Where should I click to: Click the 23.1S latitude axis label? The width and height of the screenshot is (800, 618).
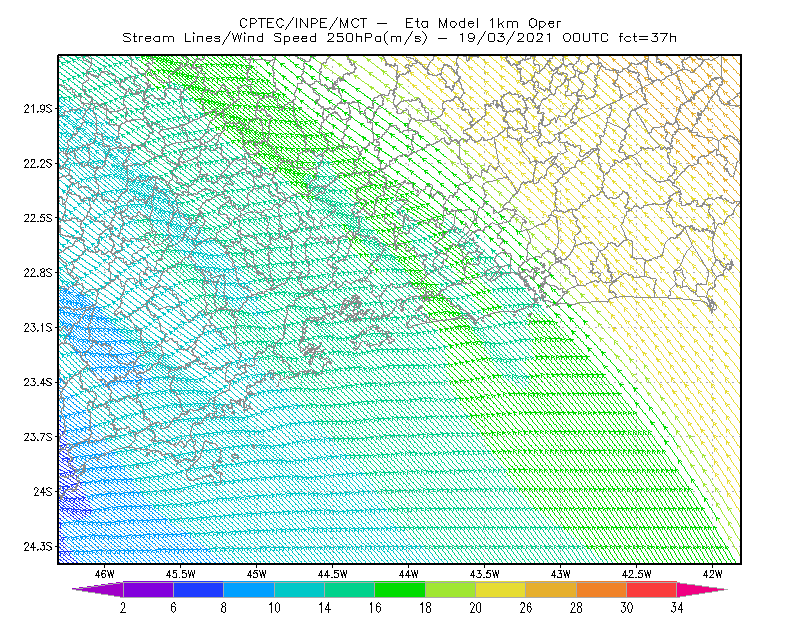click(x=37, y=327)
